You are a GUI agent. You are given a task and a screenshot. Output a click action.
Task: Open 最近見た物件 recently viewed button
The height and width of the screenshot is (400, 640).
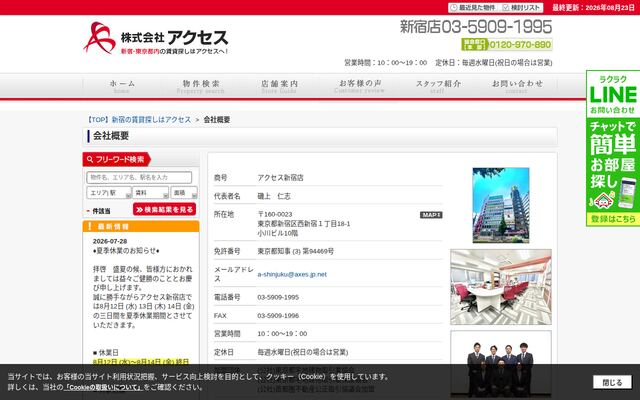[x=473, y=8]
